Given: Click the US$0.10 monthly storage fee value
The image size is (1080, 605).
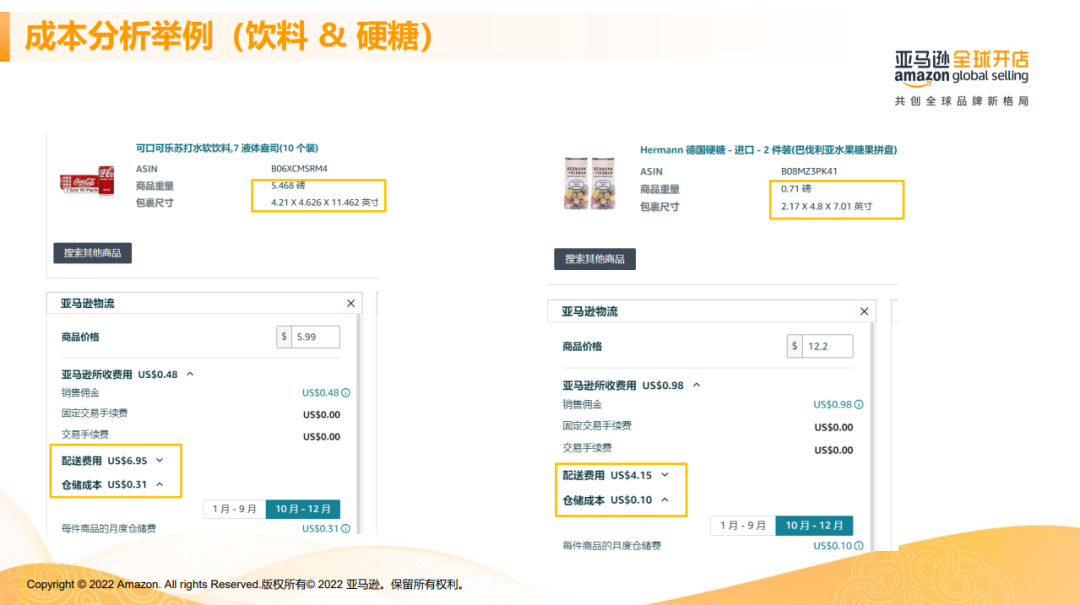Looking at the screenshot, I should pos(832,546).
